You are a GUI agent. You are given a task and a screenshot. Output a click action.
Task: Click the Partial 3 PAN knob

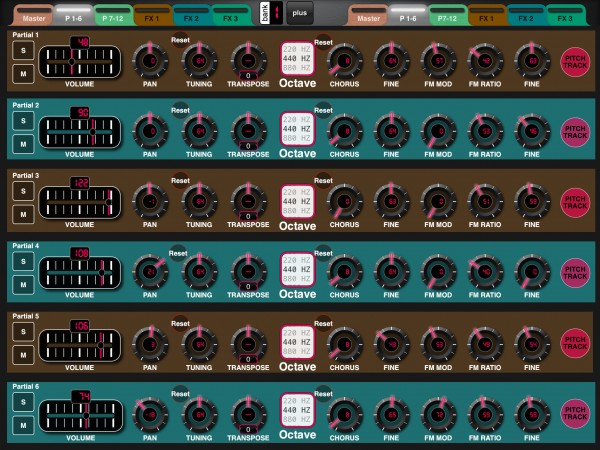click(x=150, y=202)
